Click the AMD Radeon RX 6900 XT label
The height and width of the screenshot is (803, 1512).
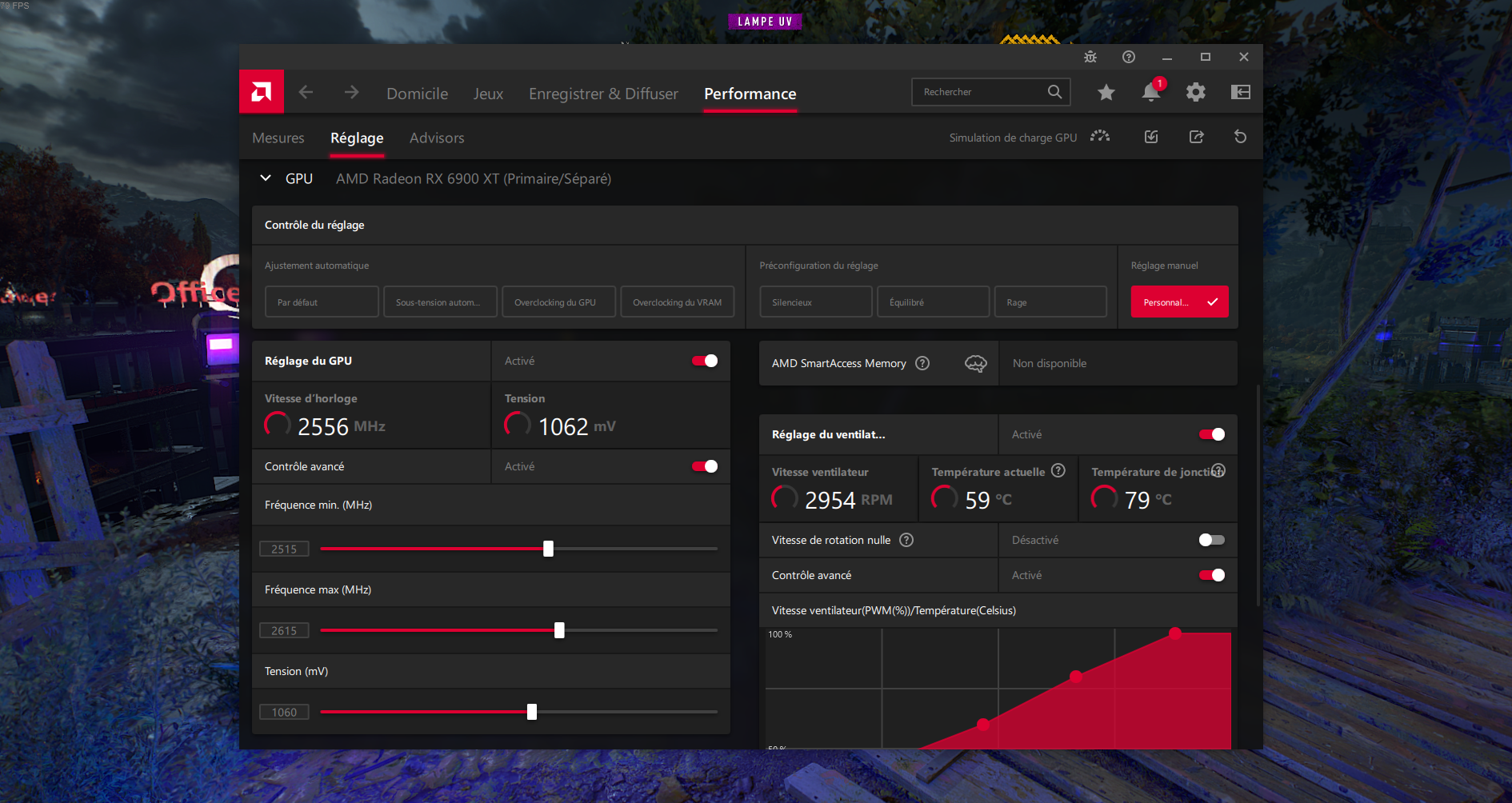pos(474,179)
